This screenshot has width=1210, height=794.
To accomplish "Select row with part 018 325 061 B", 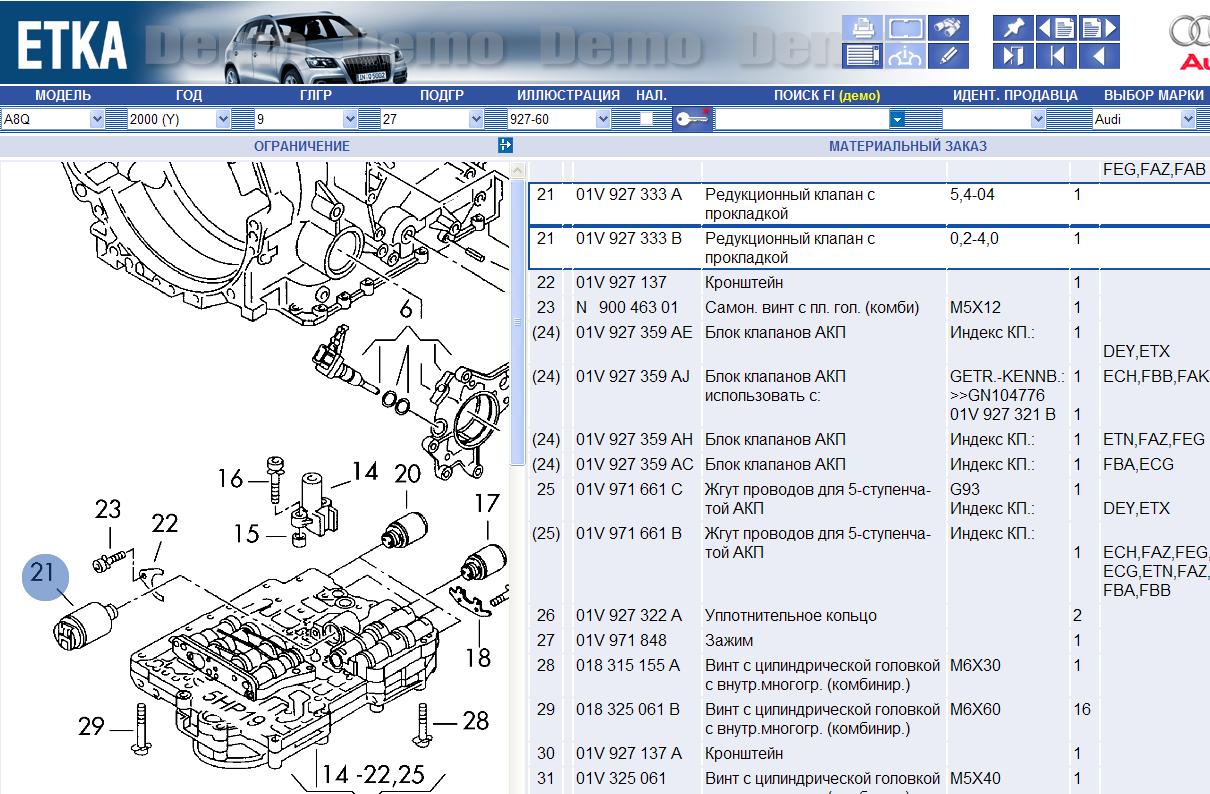I will tap(868, 719).
